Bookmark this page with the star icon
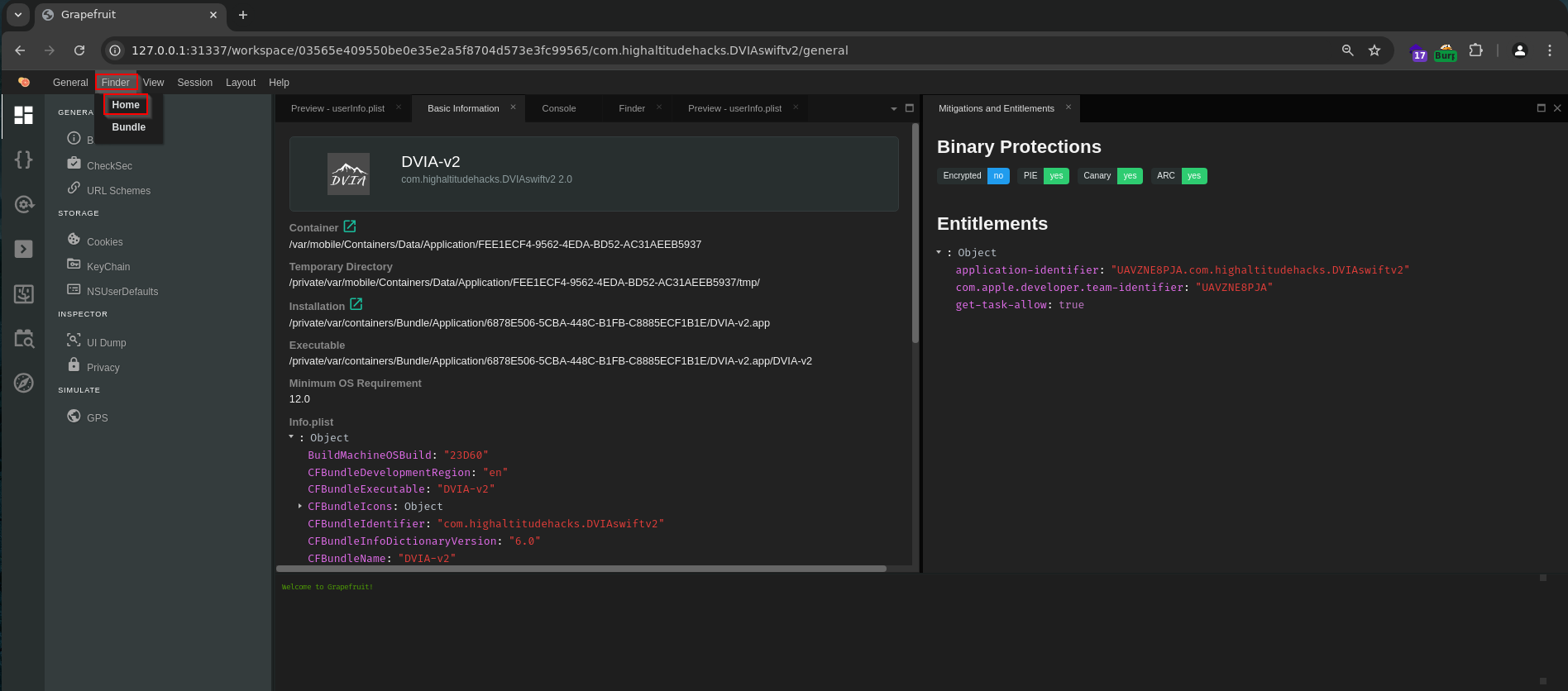 click(x=1374, y=50)
